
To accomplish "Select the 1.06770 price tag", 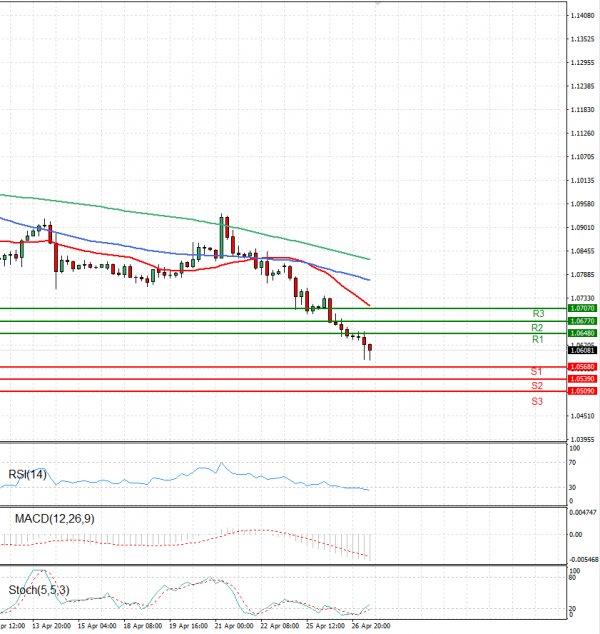I will [582, 321].
